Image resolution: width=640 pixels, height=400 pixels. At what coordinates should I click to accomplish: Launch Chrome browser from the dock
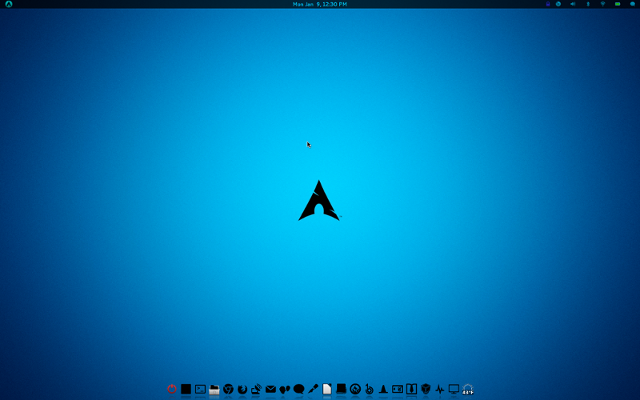tap(228, 389)
